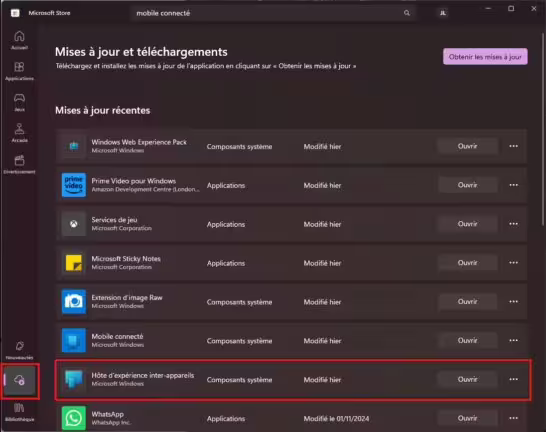This screenshot has height=432, width=546.
Task: Select the Mobile connecté row title
Action: coord(117,336)
